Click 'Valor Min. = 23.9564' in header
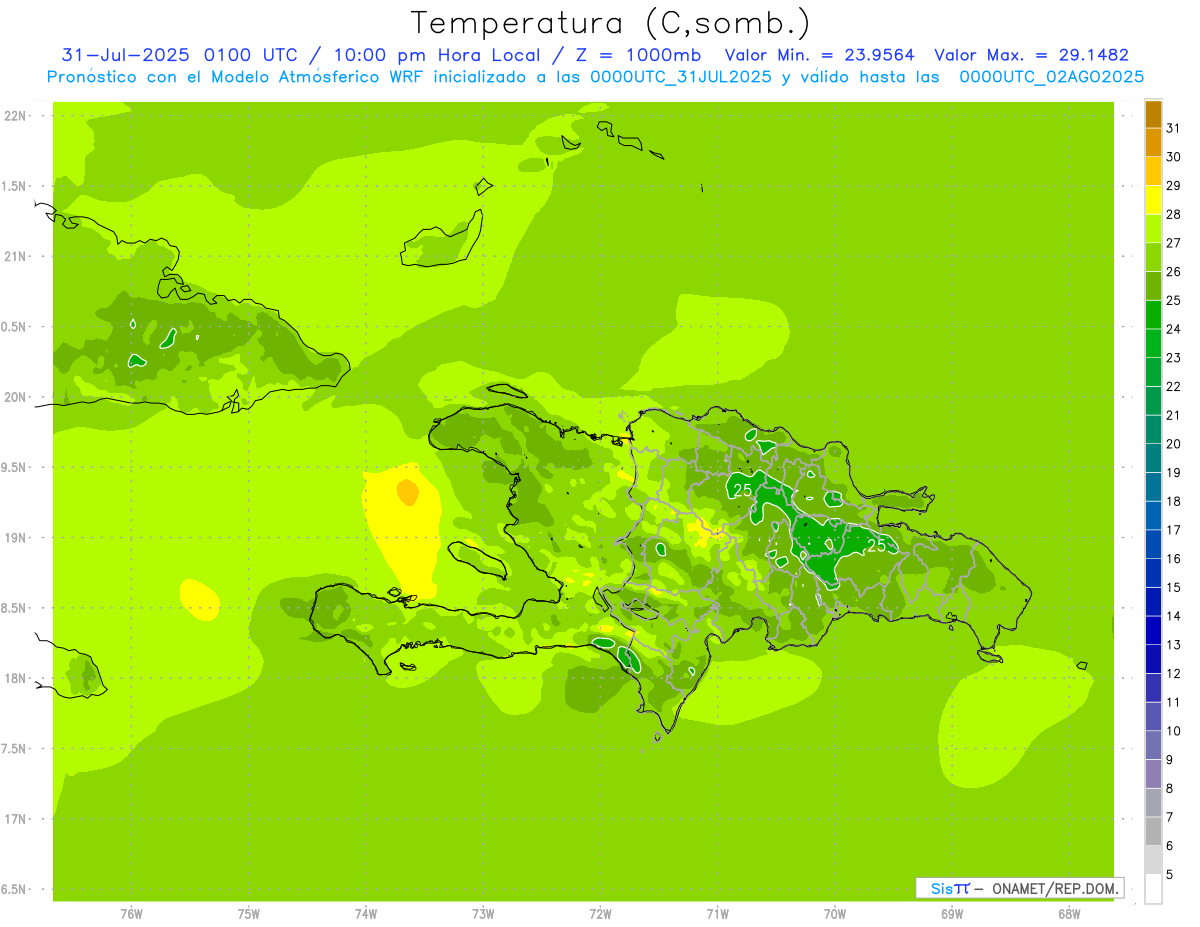Screen dimensions: 1200x927 point(820,55)
